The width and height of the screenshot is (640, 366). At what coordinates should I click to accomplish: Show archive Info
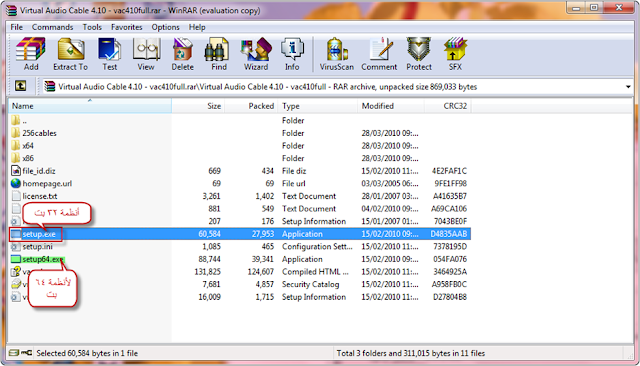pos(292,54)
